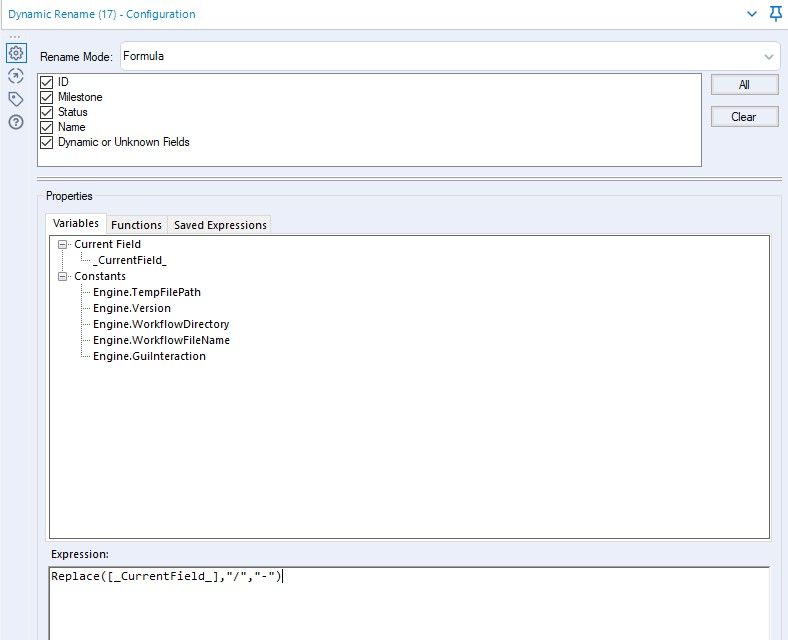Switch to the Variables tab
This screenshot has height=640, width=788.
[x=76, y=224]
